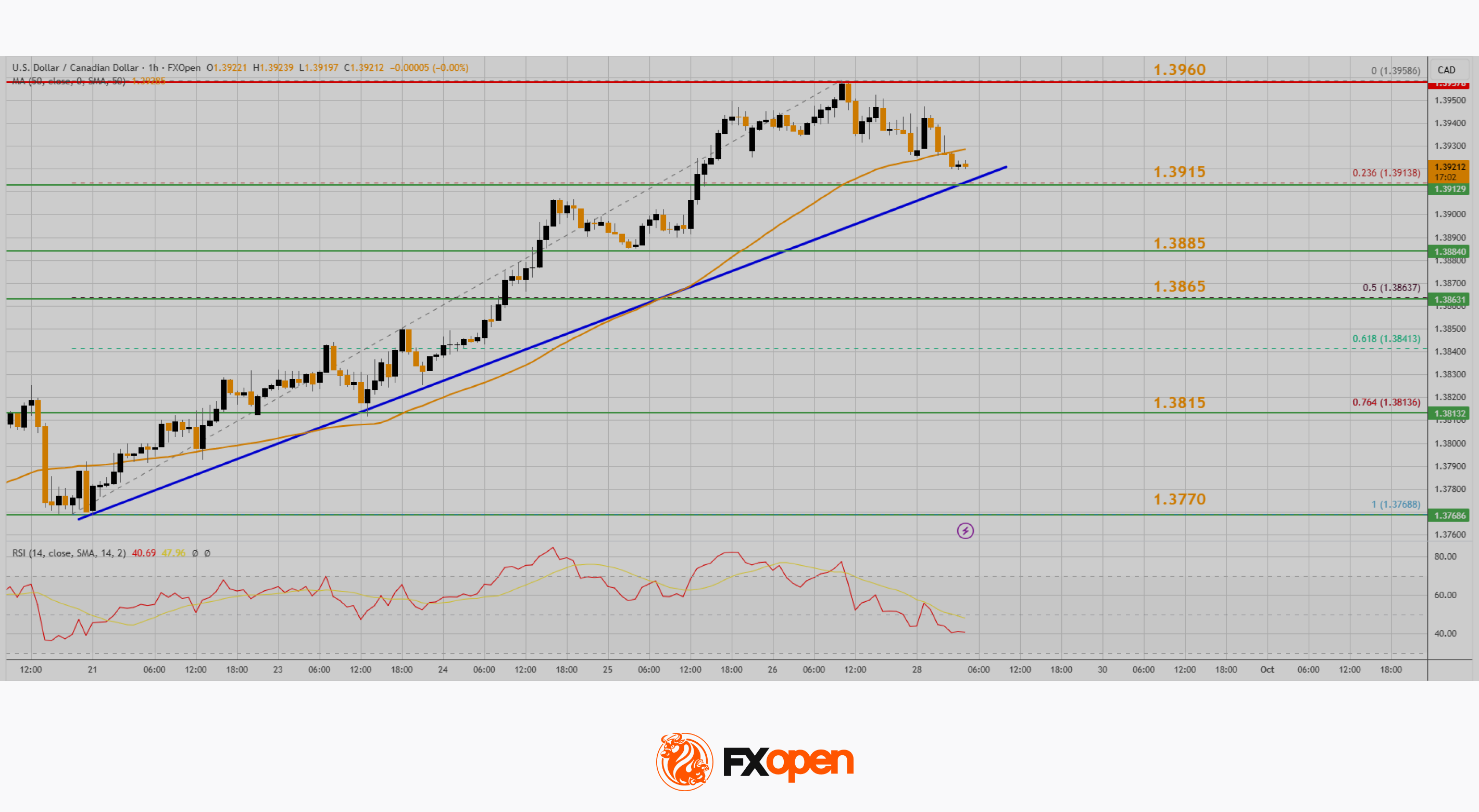1479x812 pixels.
Task: Click the green 1.39129 price axis label
Action: tap(1450, 189)
